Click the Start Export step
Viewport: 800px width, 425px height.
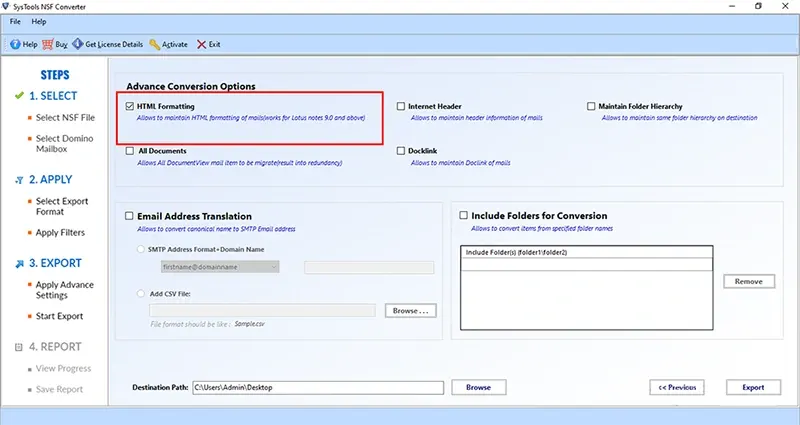pyautogui.click(x=59, y=316)
